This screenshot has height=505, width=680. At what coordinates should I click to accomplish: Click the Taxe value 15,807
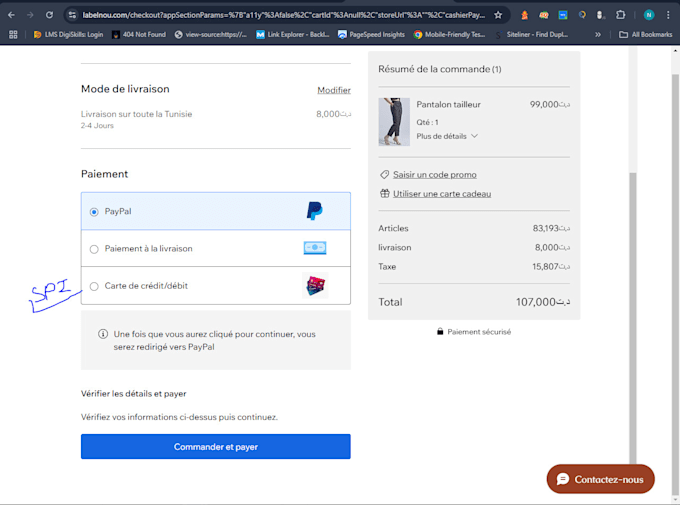[x=551, y=266]
